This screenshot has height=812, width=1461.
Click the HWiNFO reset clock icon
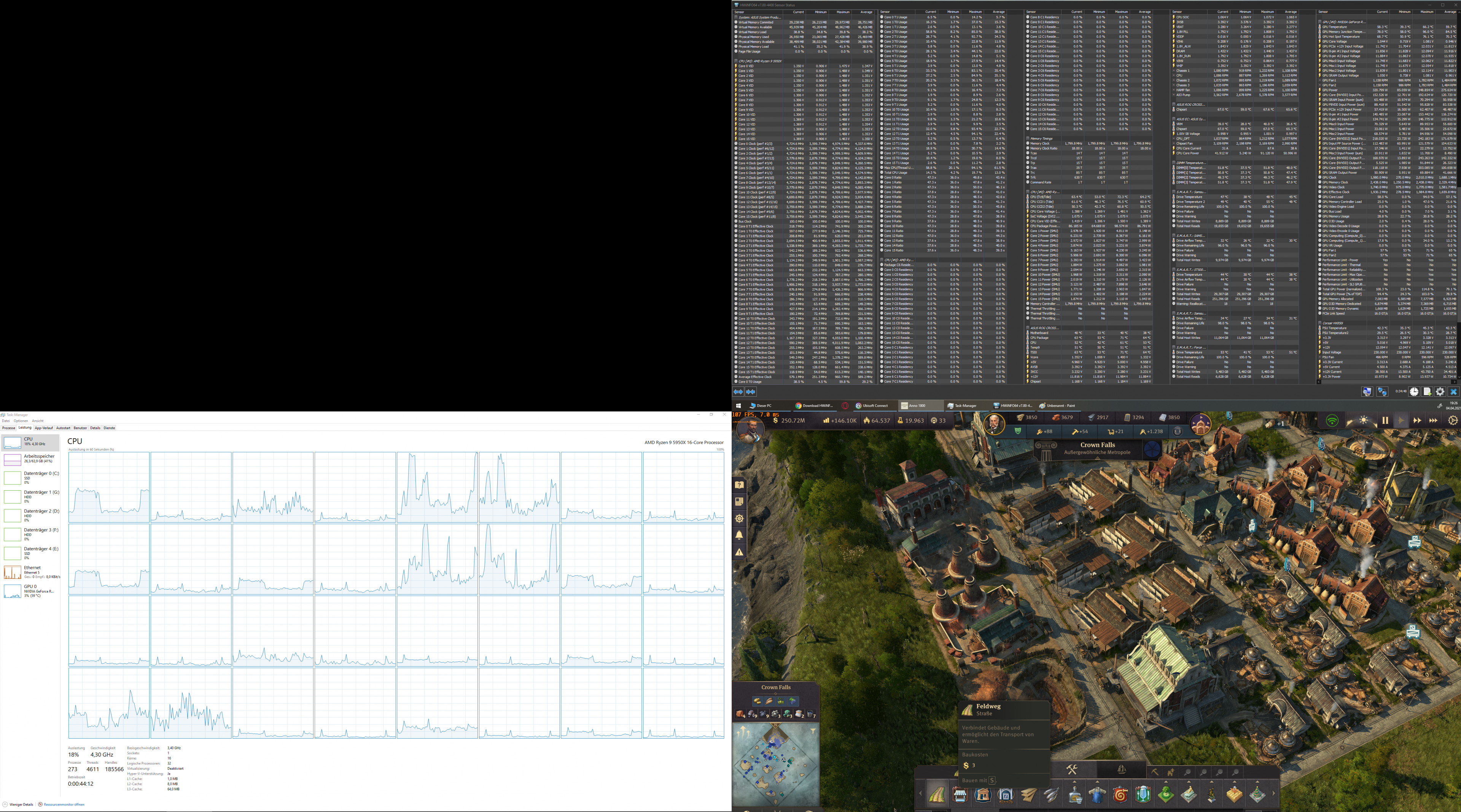coord(1414,392)
